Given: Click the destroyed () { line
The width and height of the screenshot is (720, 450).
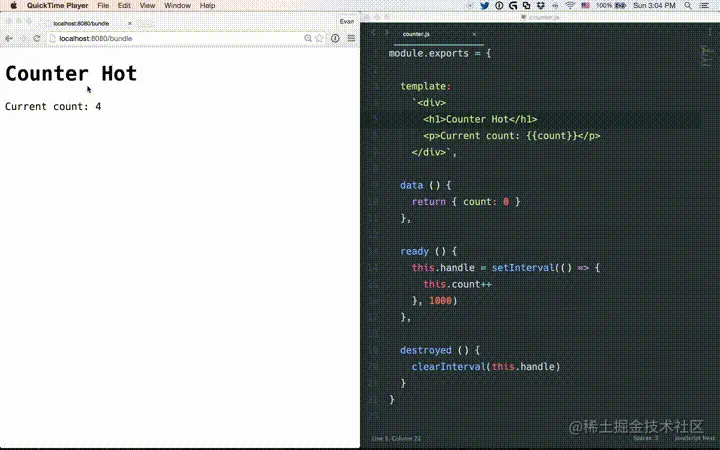Looking at the screenshot, I should [440, 351].
